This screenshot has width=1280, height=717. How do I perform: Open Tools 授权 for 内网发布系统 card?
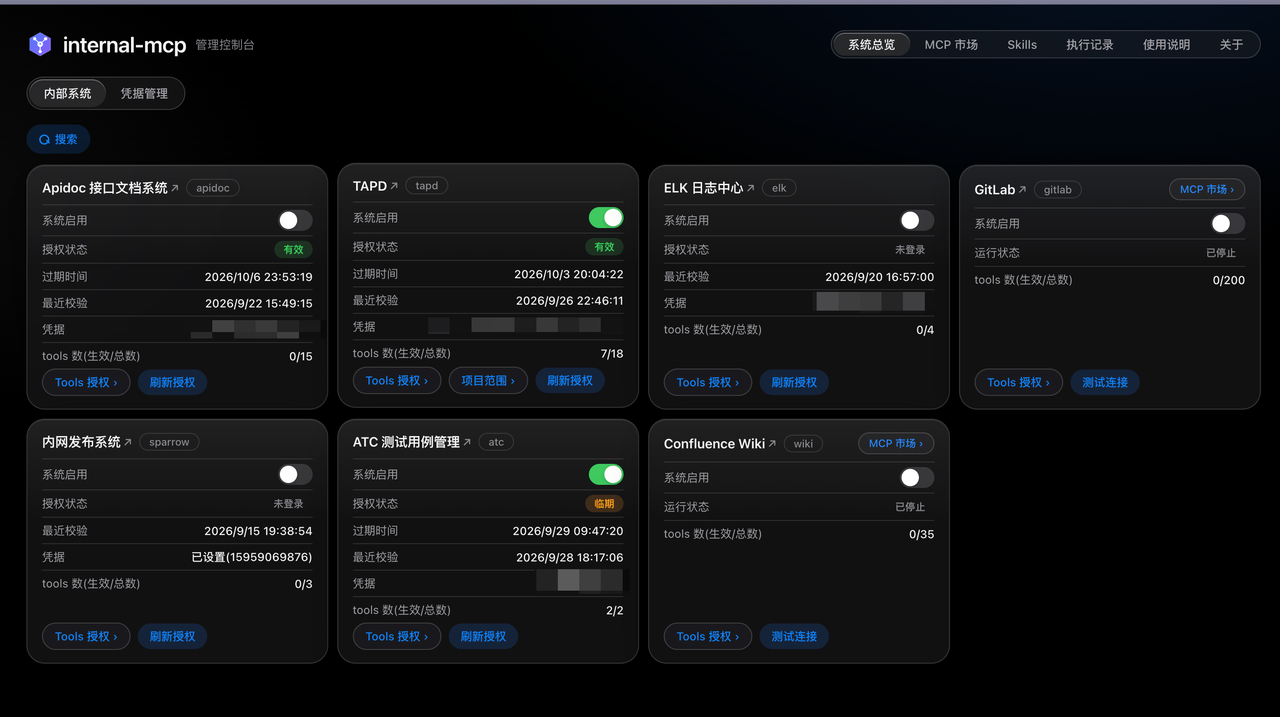(x=86, y=636)
